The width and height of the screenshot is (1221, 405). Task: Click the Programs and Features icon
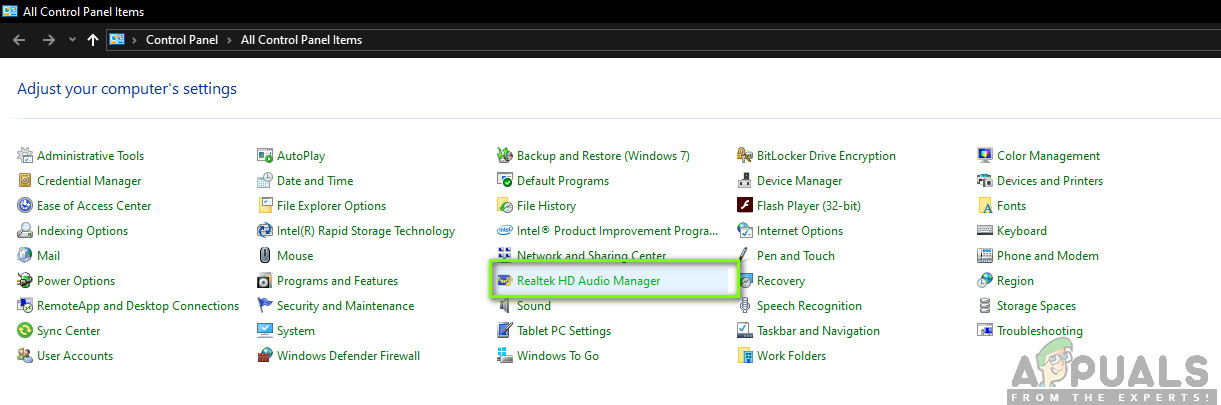point(265,281)
